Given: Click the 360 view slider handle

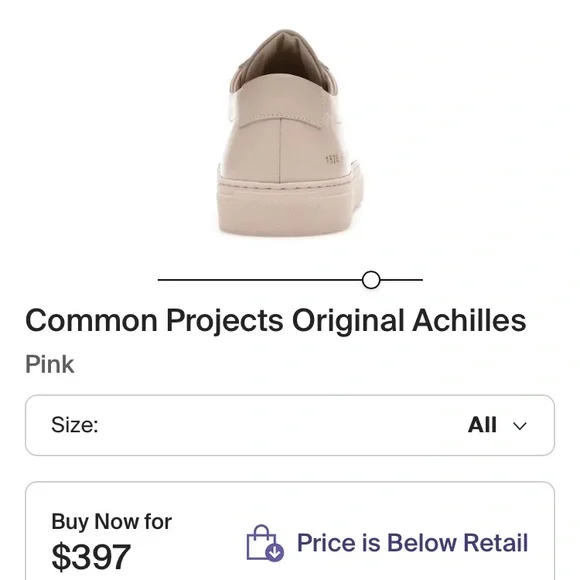Looking at the screenshot, I should click(371, 280).
